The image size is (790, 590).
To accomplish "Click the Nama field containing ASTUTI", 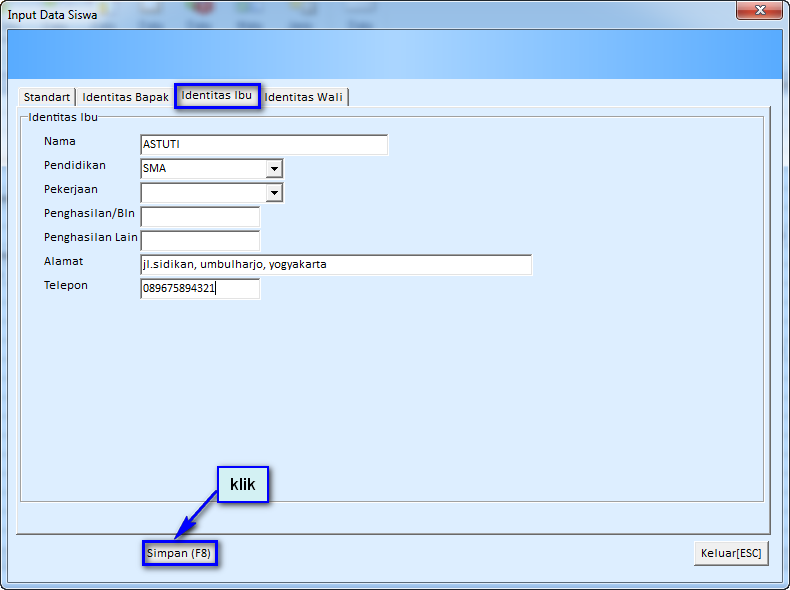I will 263,145.
